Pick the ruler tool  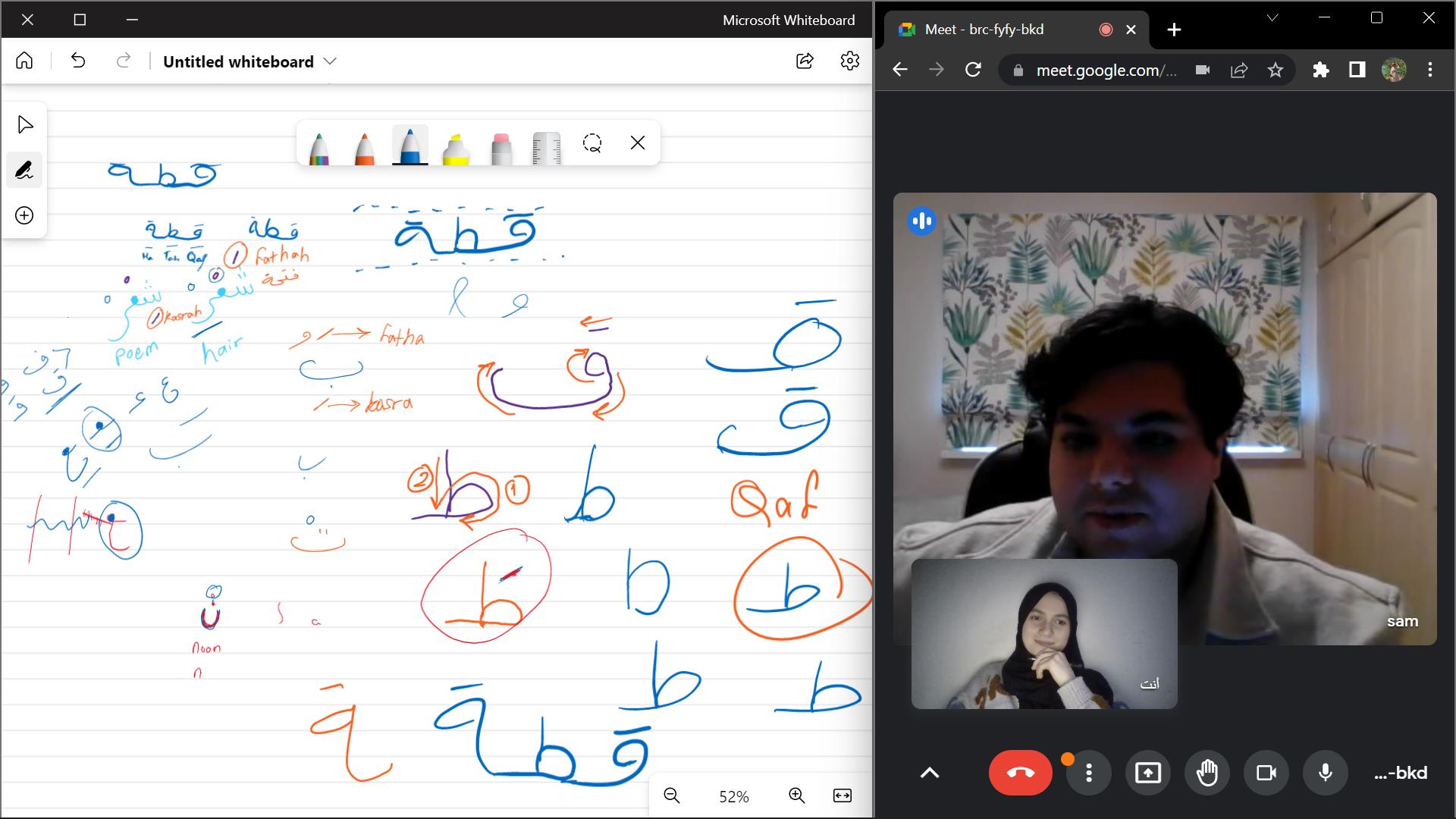[x=547, y=147]
